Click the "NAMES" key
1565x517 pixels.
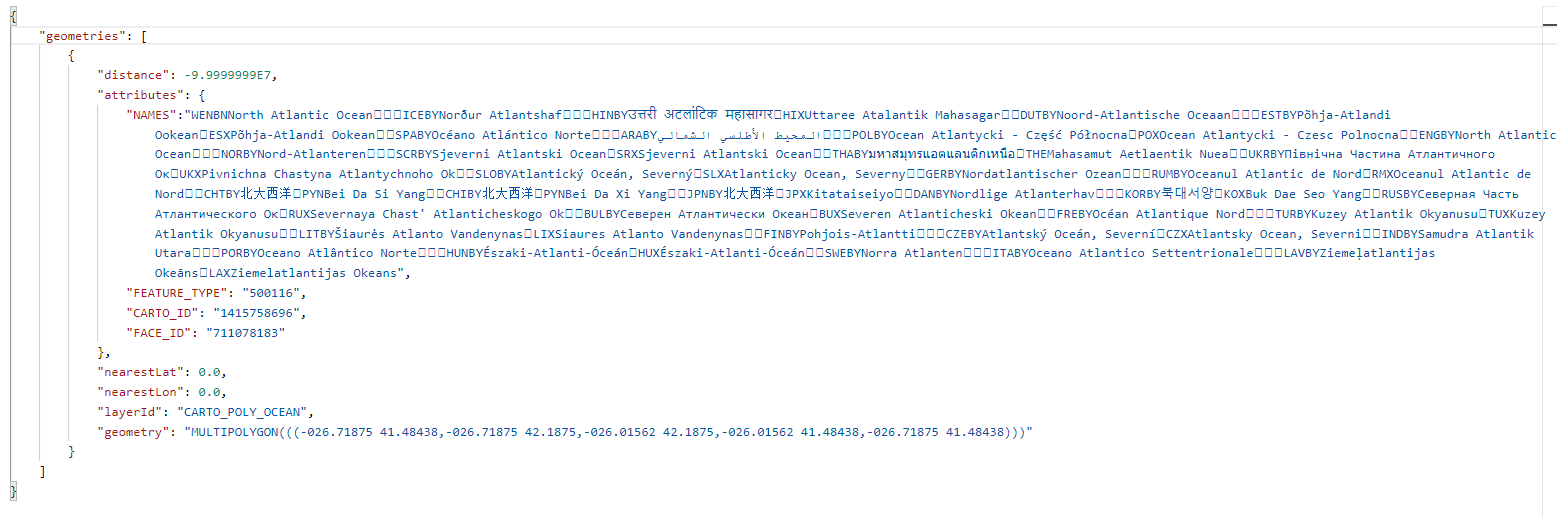tap(151, 115)
